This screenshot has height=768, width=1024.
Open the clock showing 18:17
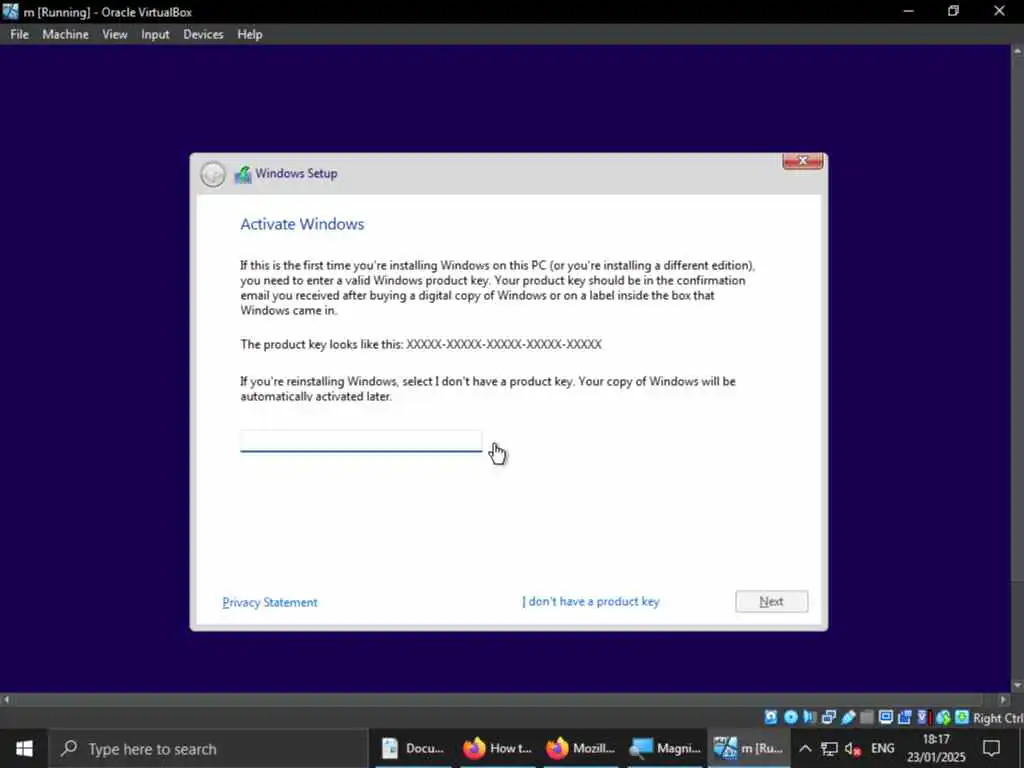pos(936,748)
